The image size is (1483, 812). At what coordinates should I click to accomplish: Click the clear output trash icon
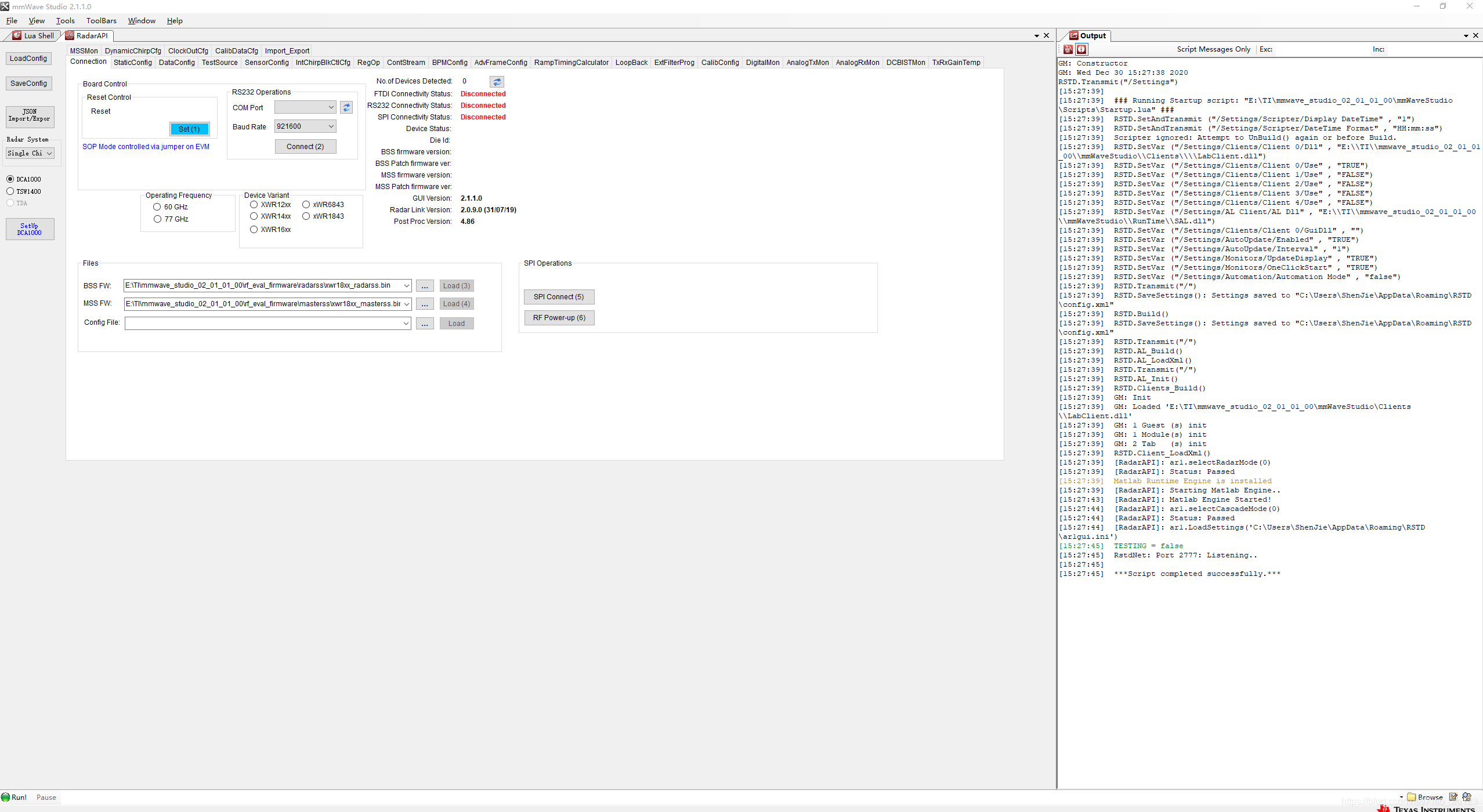click(x=1068, y=50)
